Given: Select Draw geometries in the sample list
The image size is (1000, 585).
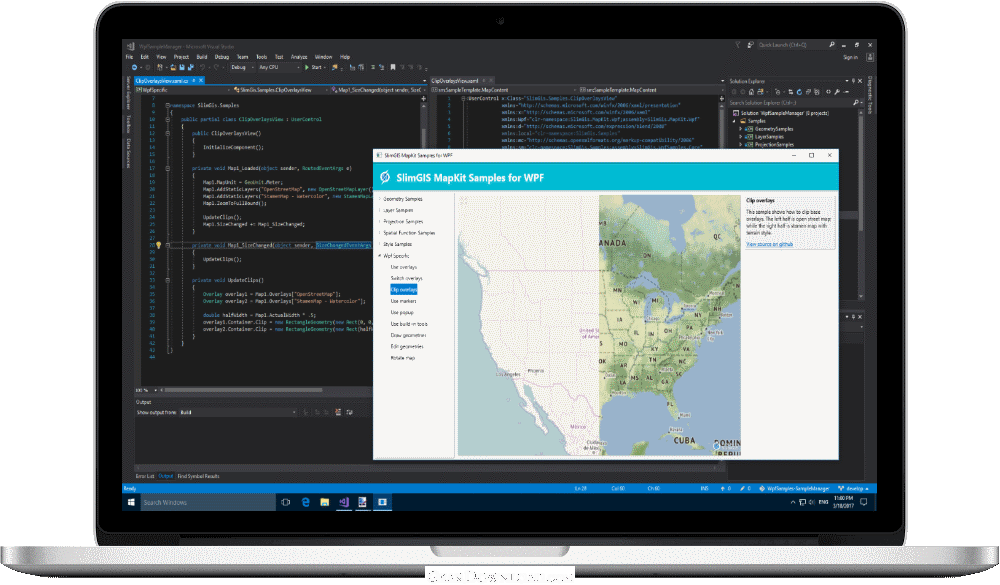Looking at the screenshot, I should (x=408, y=335).
